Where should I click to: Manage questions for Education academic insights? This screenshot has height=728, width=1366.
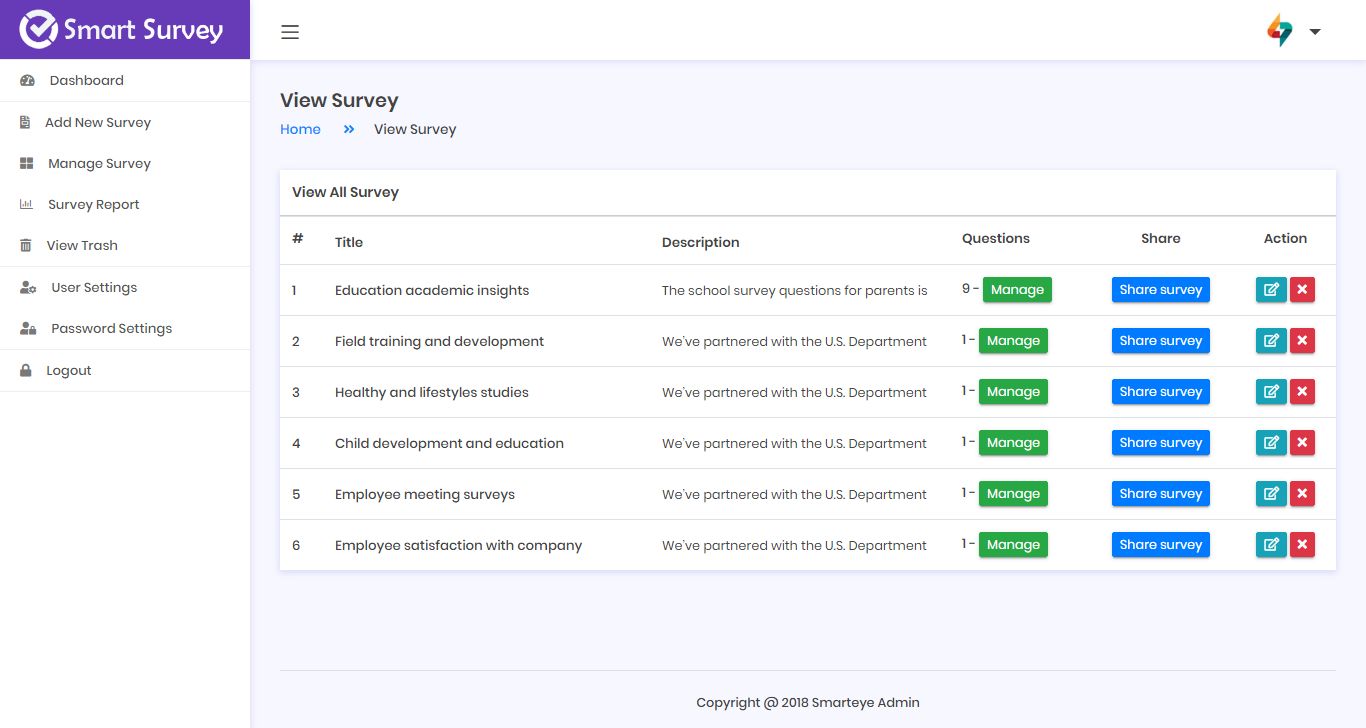pyautogui.click(x=1017, y=290)
